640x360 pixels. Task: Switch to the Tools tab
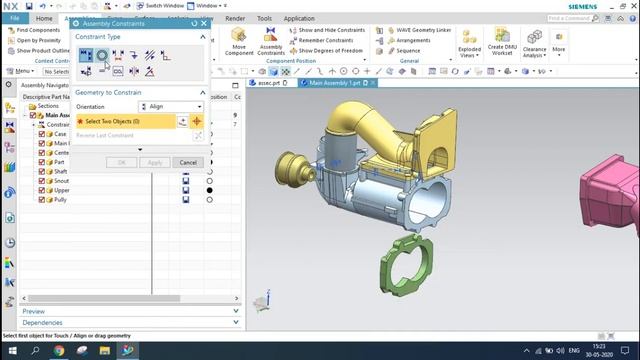tap(264, 18)
